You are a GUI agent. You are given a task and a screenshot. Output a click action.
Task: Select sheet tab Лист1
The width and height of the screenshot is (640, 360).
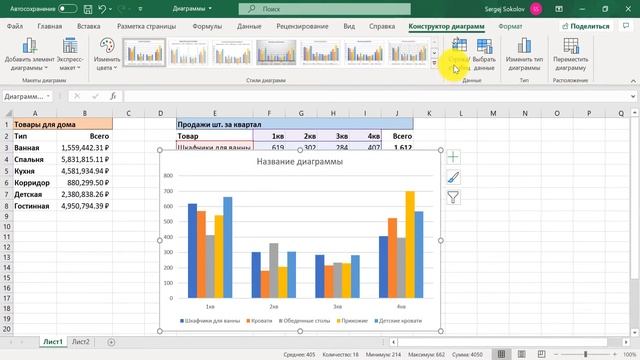coord(53,342)
